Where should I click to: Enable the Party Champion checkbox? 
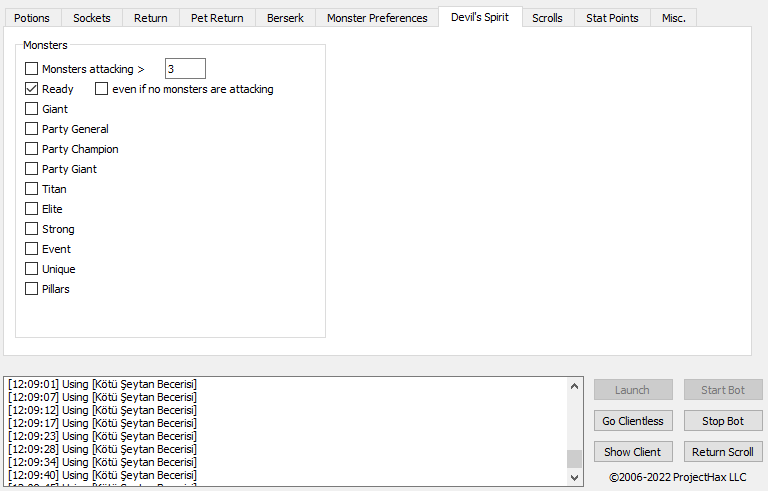point(32,149)
